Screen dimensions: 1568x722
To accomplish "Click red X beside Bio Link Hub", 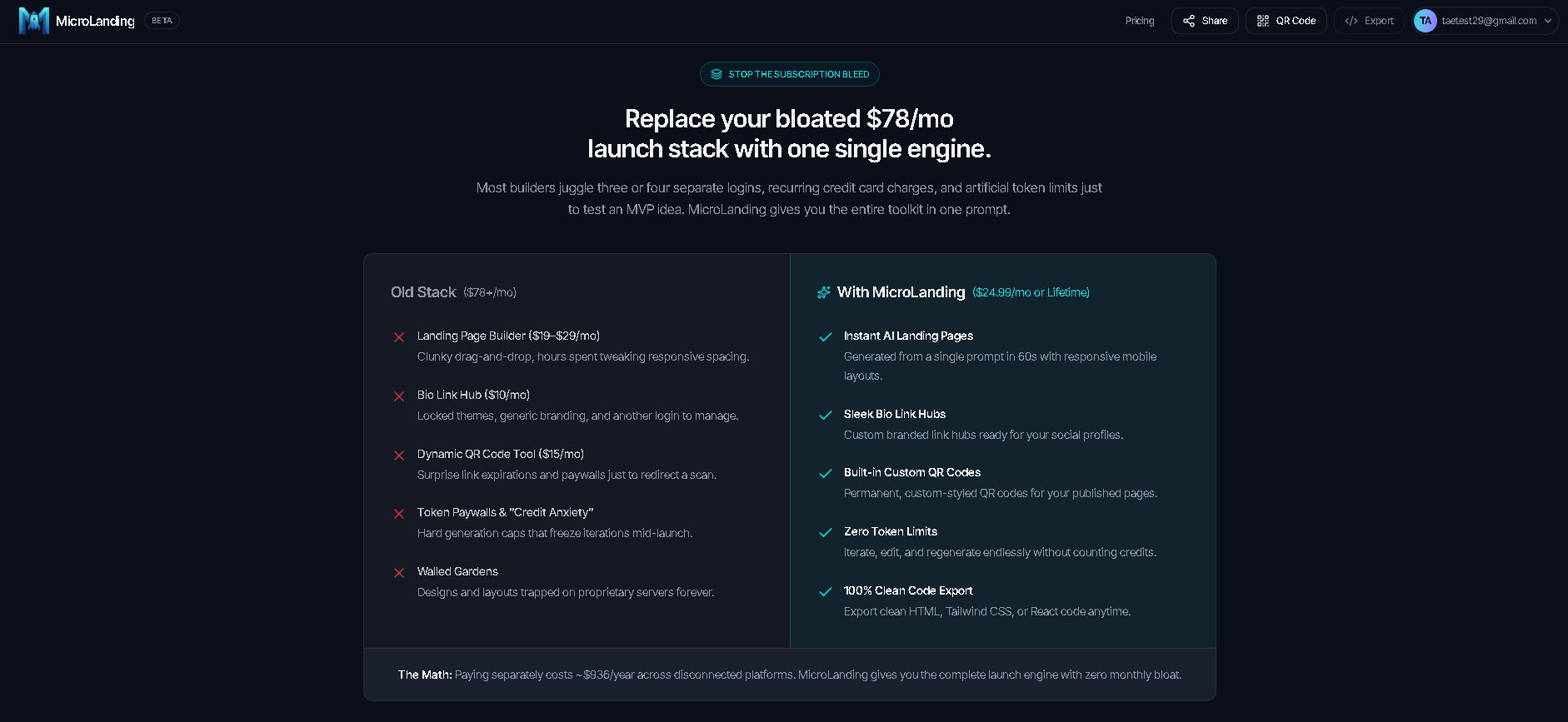I will click(399, 396).
